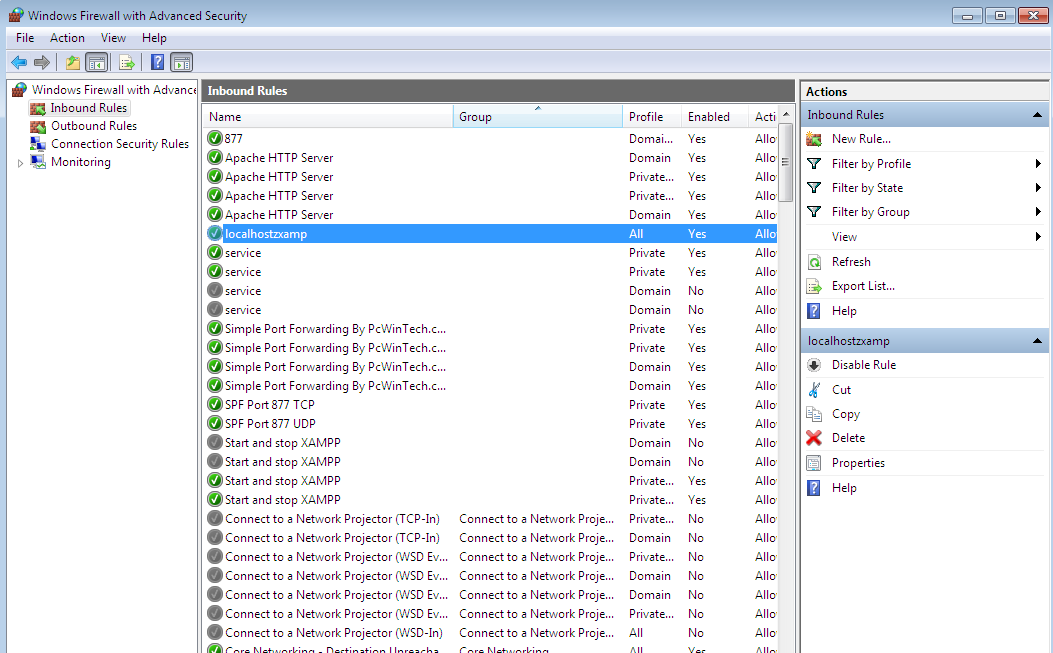
Task: Click the green Refresh icon
Action: tap(814, 262)
